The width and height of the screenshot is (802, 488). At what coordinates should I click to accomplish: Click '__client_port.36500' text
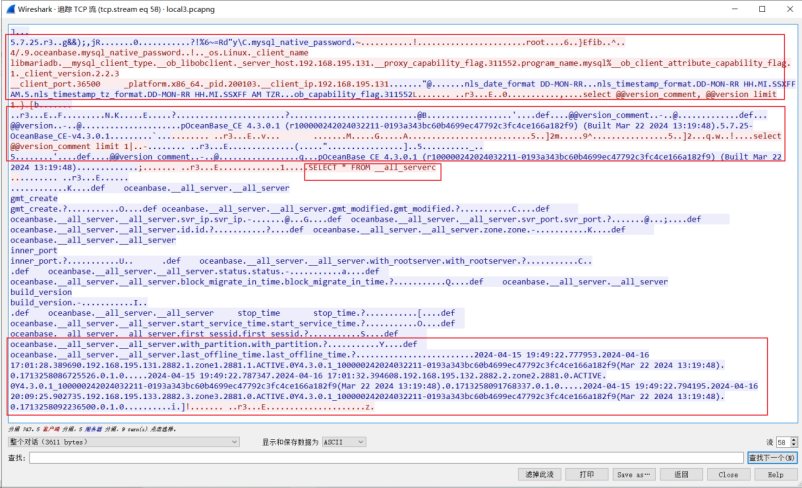click(x=55, y=84)
